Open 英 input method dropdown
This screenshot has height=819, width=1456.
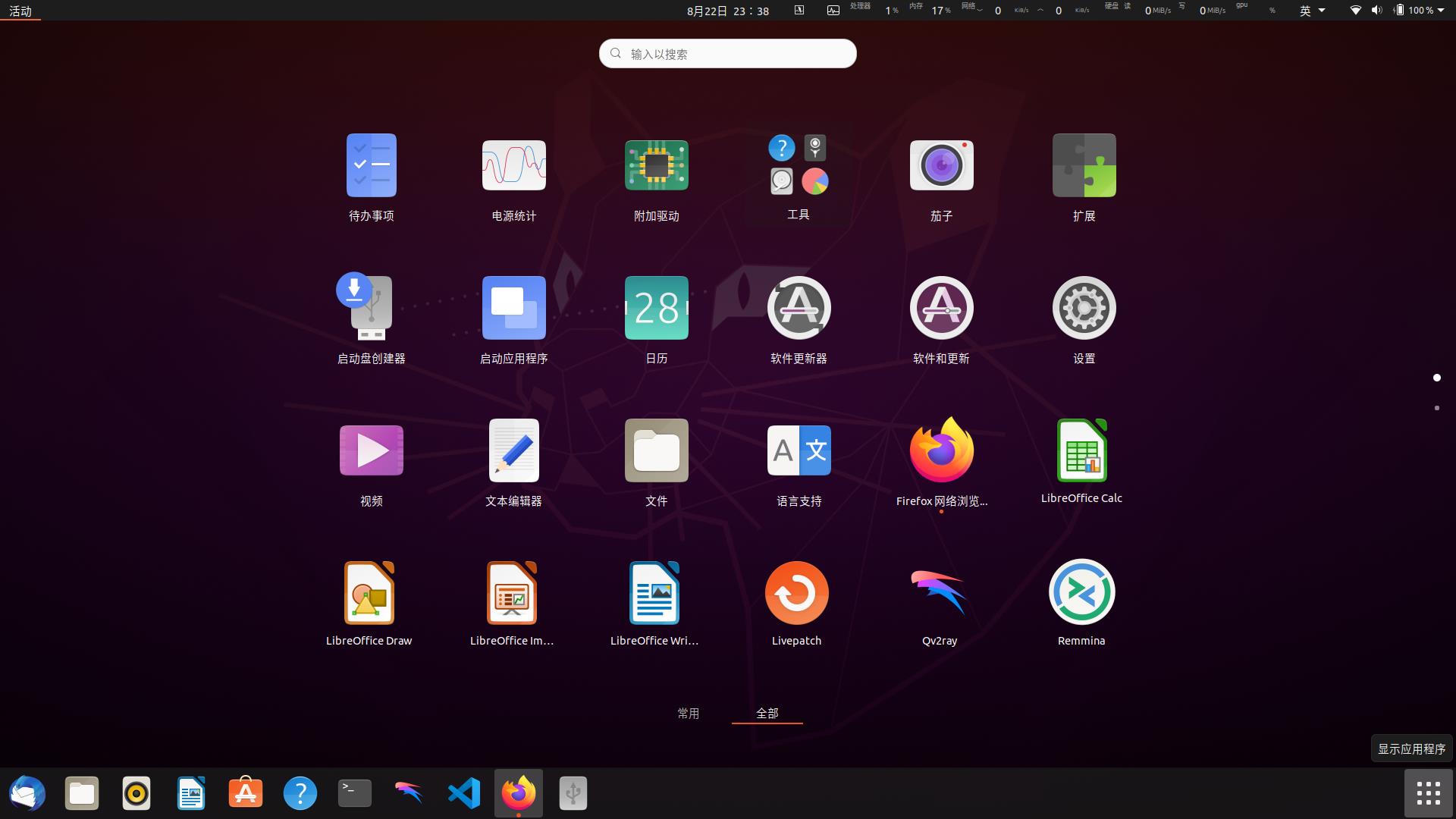pos(1312,11)
